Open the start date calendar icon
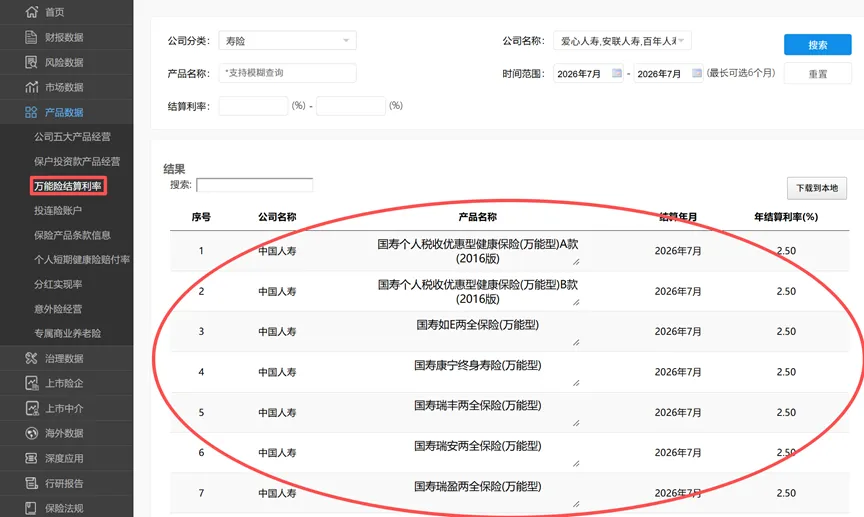 pos(617,73)
